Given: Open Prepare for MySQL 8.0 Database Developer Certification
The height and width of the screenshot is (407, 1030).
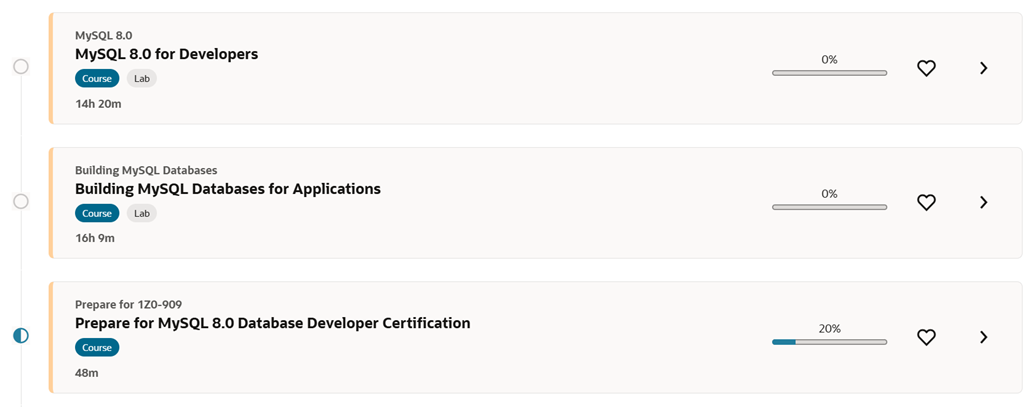Looking at the screenshot, I should [272, 323].
